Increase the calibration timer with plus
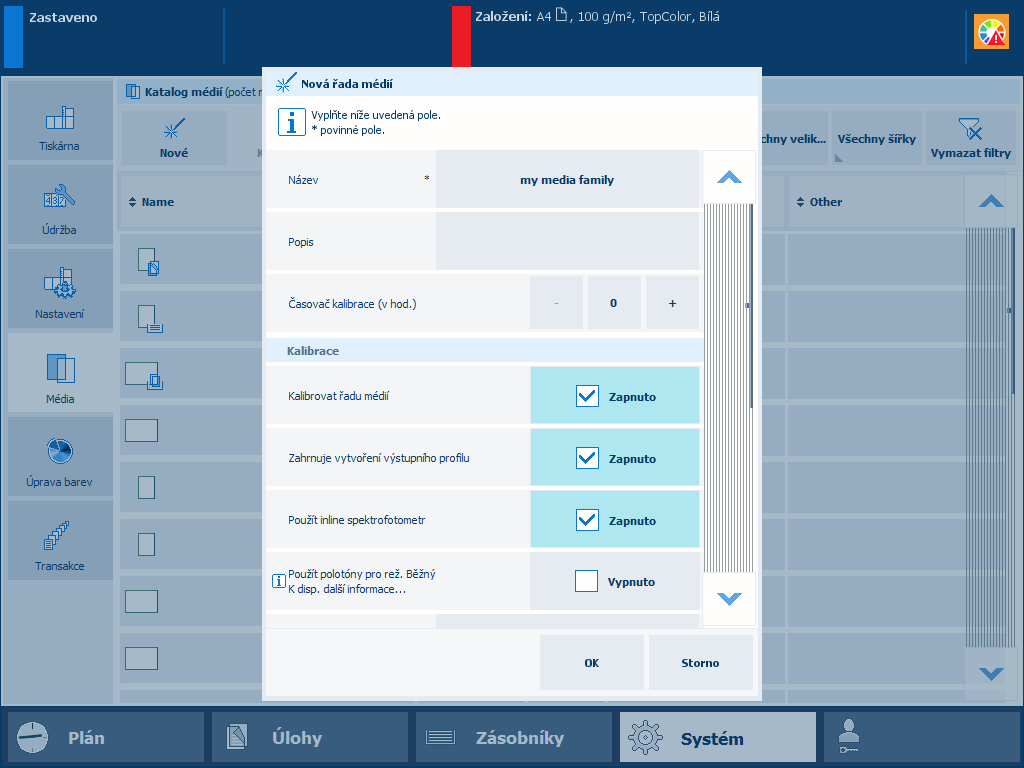 pyautogui.click(x=672, y=303)
